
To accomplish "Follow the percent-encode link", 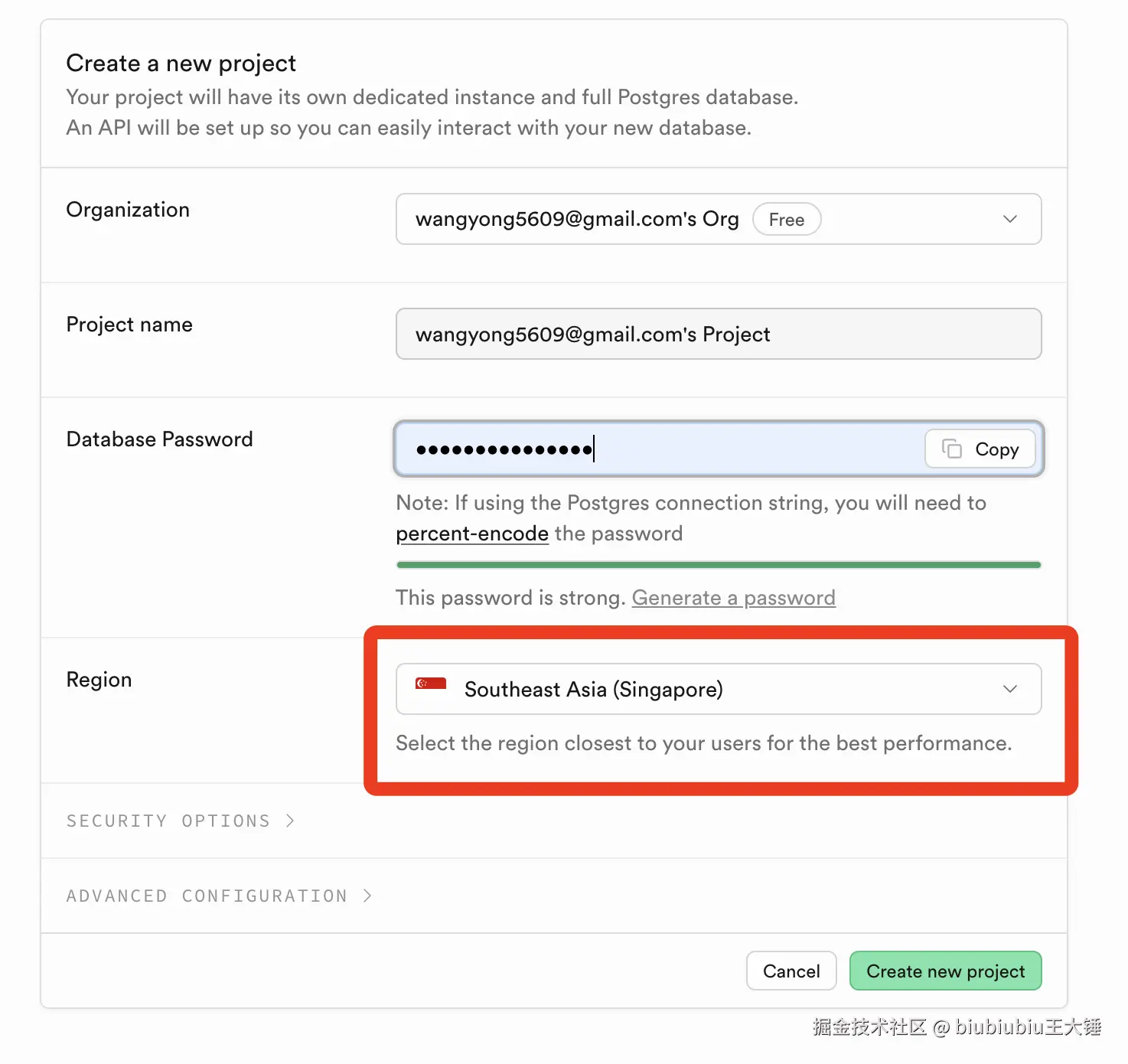I will click(x=472, y=534).
